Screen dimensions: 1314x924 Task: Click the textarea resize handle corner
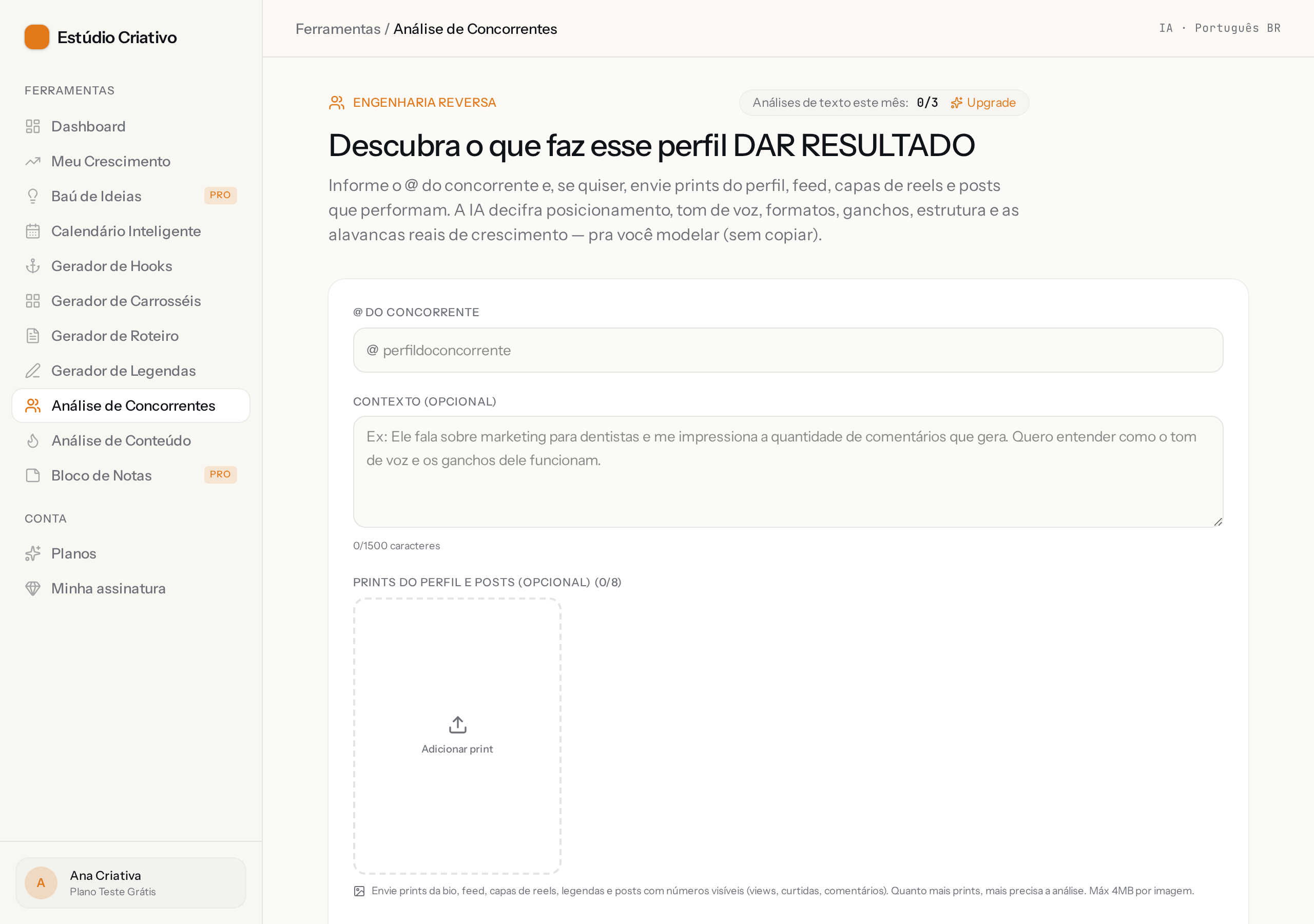[x=1218, y=522]
